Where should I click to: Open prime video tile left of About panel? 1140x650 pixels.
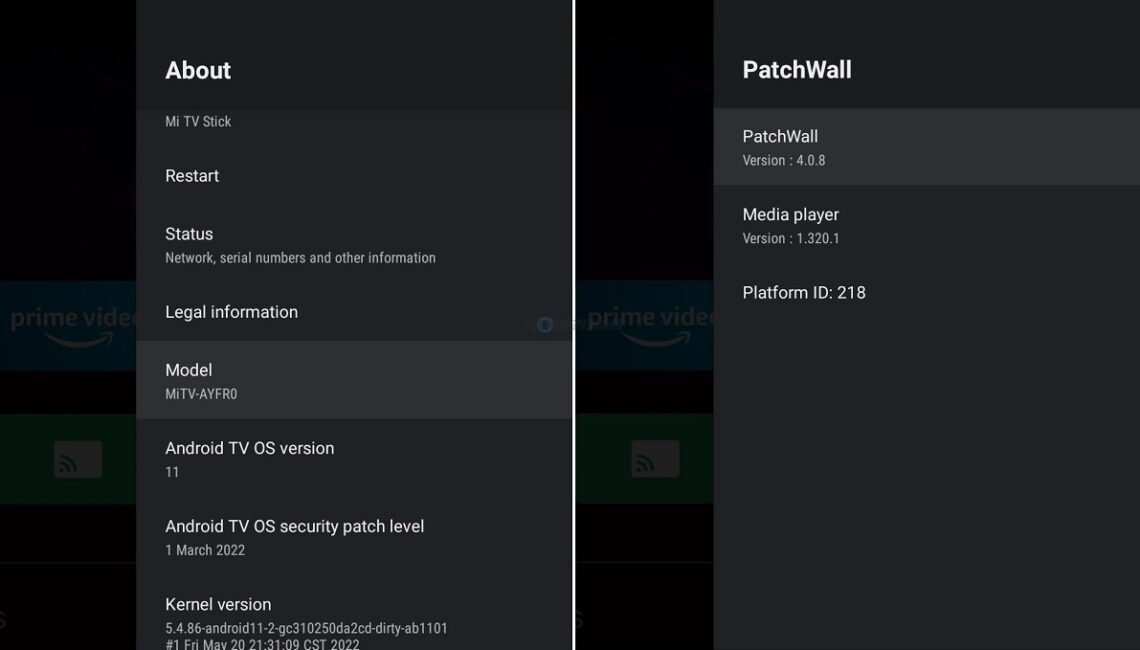pos(68,325)
